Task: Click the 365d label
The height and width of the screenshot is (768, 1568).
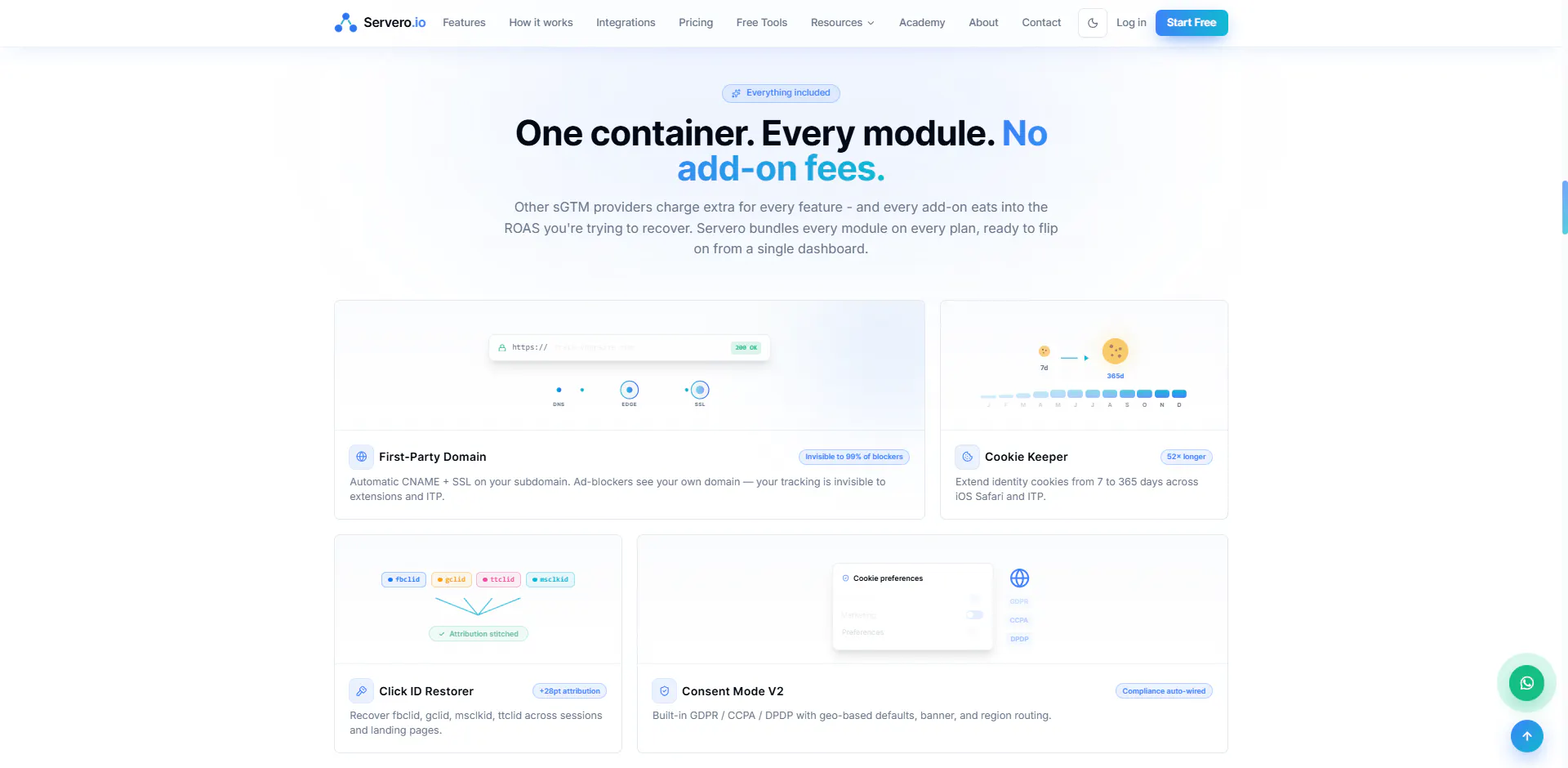Action: click(1116, 376)
